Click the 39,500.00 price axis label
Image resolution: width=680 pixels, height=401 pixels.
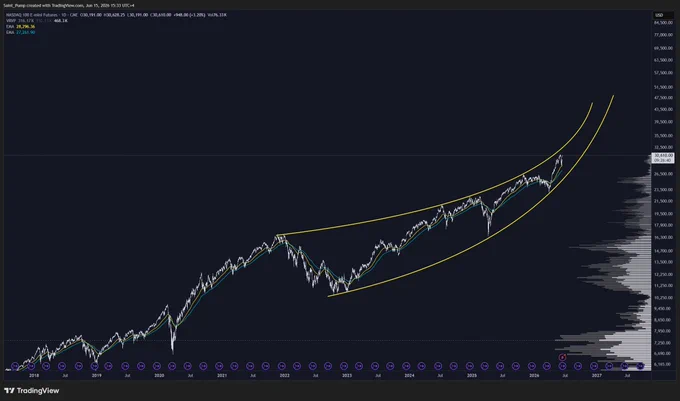click(x=663, y=122)
